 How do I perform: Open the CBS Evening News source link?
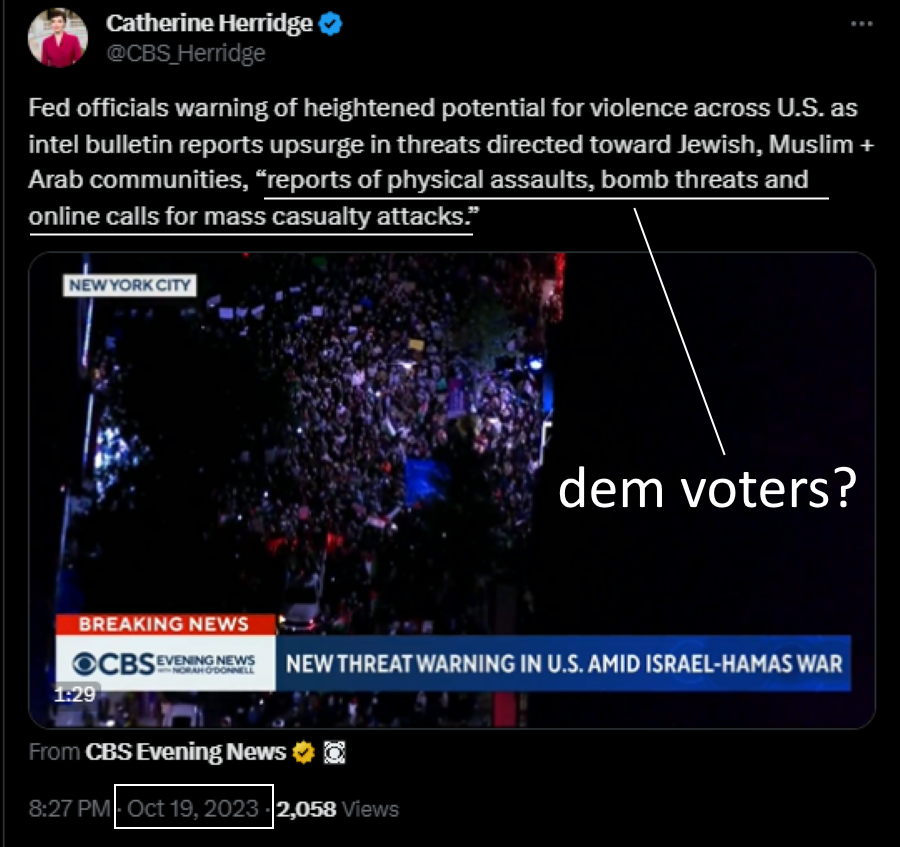(x=185, y=752)
